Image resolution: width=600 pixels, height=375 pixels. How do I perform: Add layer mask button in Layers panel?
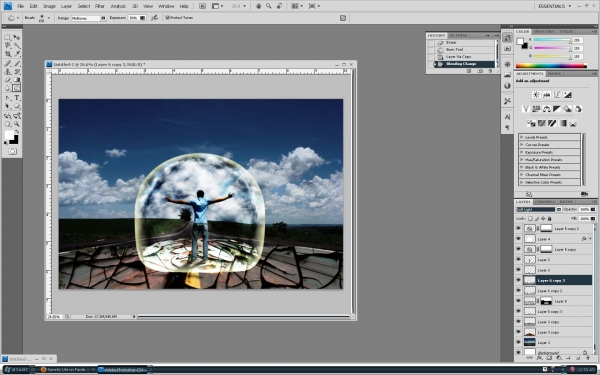(x=549, y=358)
